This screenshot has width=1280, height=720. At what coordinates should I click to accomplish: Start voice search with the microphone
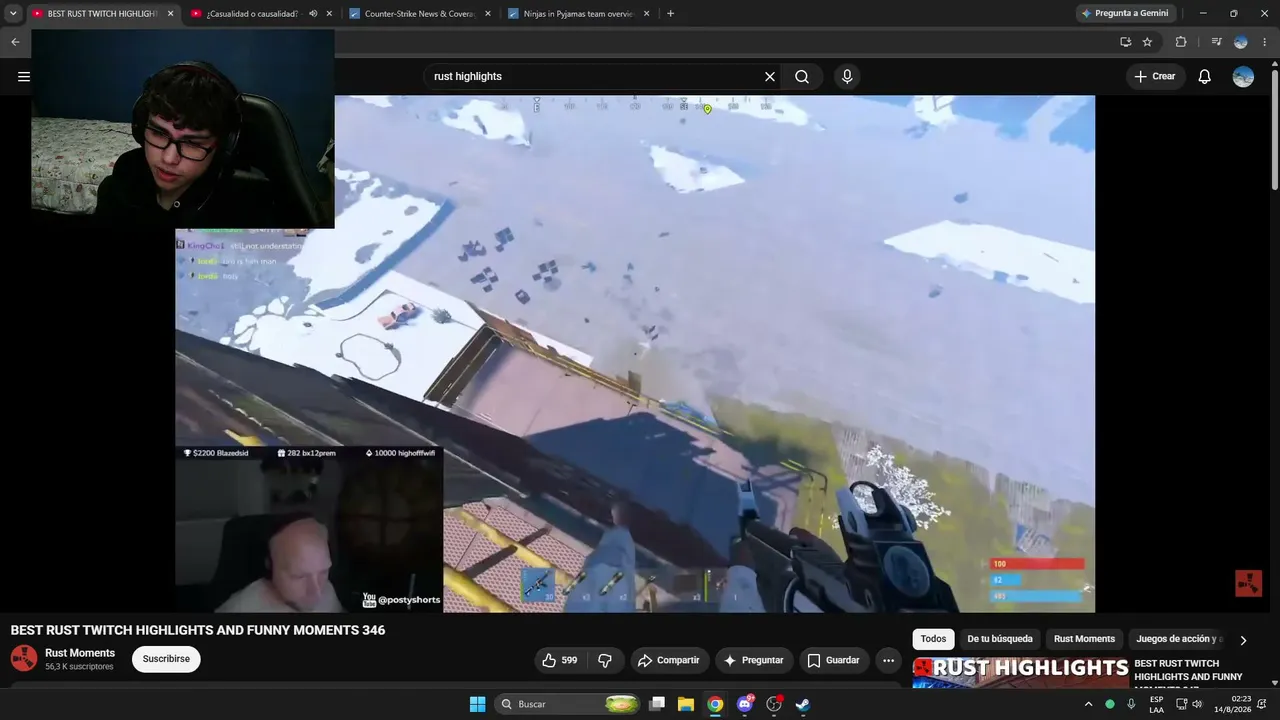click(x=847, y=76)
